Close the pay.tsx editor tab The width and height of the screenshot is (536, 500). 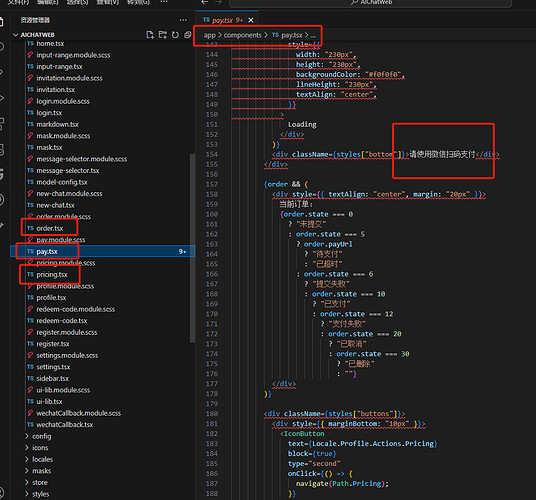click(251, 20)
